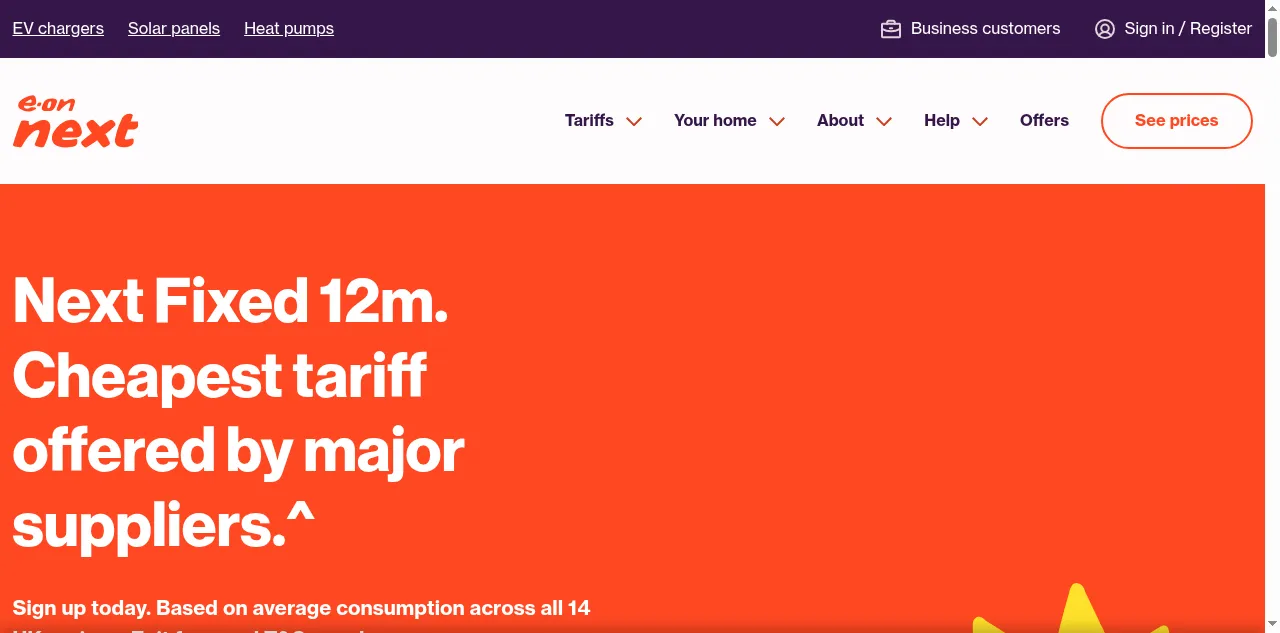Viewport: 1280px width, 633px height.
Task: Click the Next Fixed 12m headline text
Action: pos(239,412)
